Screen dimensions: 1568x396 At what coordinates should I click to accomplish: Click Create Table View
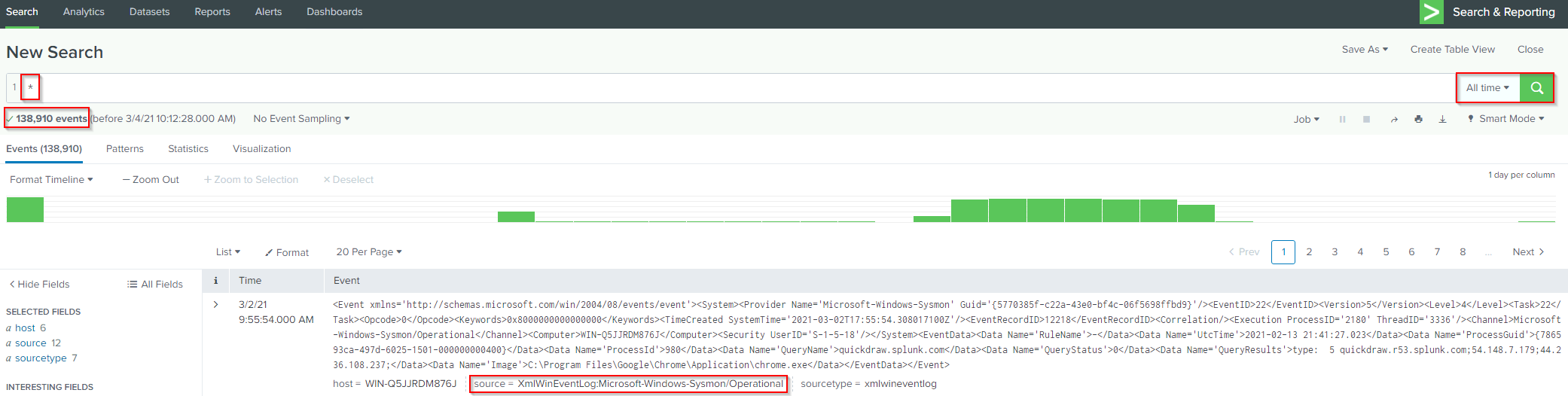point(1452,50)
